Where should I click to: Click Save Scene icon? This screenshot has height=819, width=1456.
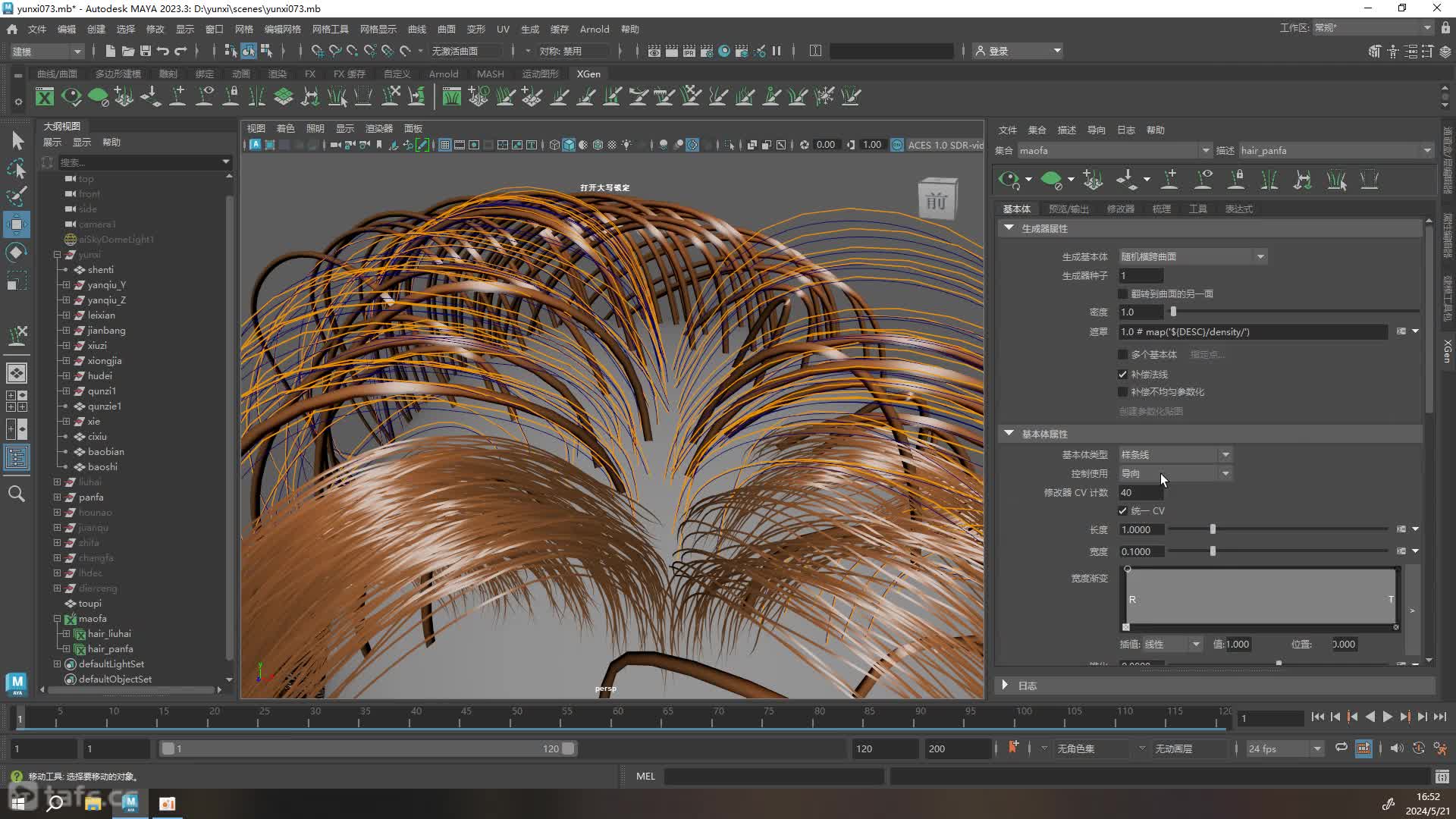tap(145, 51)
